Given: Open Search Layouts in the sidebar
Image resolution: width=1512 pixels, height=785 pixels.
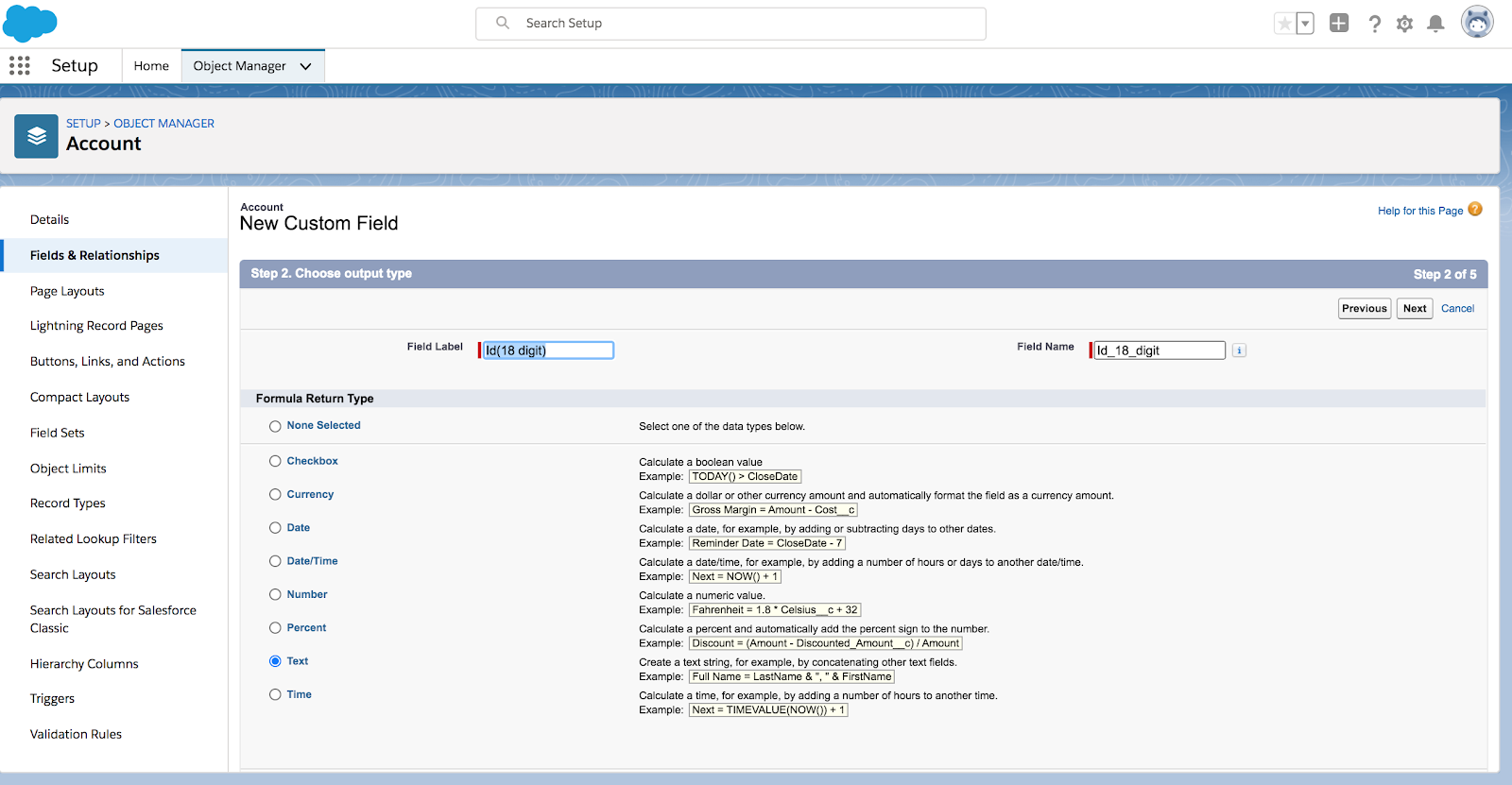Looking at the screenshot, I should pyautogui.click(x=73, y=574).
